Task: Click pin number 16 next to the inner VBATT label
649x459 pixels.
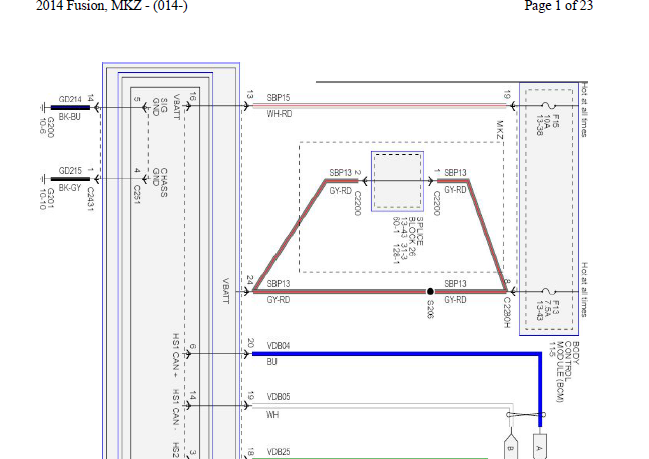Action: (192, 96)
